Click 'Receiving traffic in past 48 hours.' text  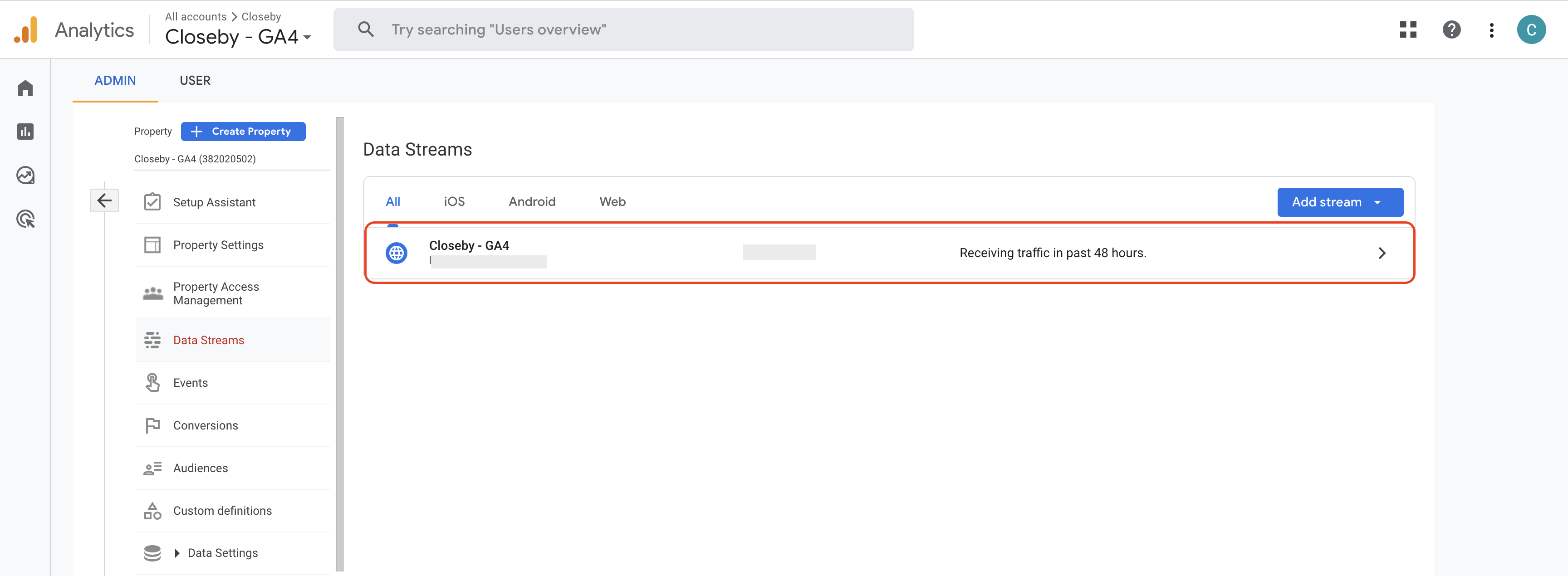[1053, 253]
